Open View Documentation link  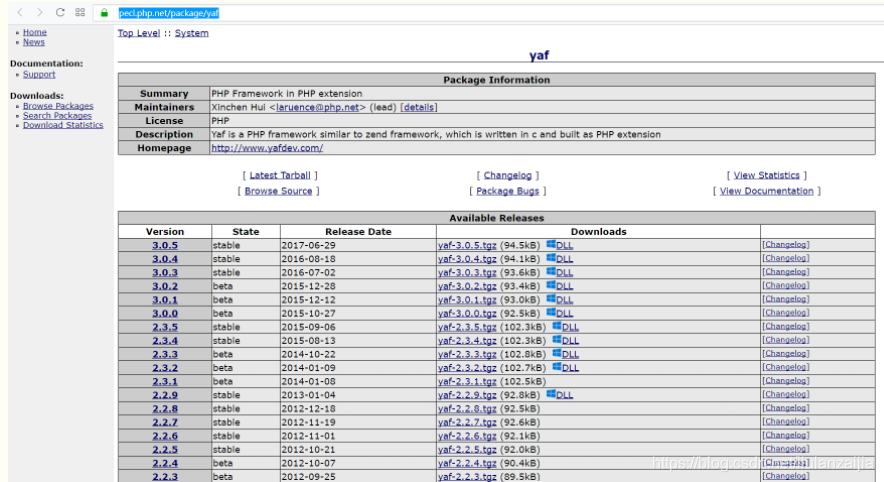tap(767, 191)
